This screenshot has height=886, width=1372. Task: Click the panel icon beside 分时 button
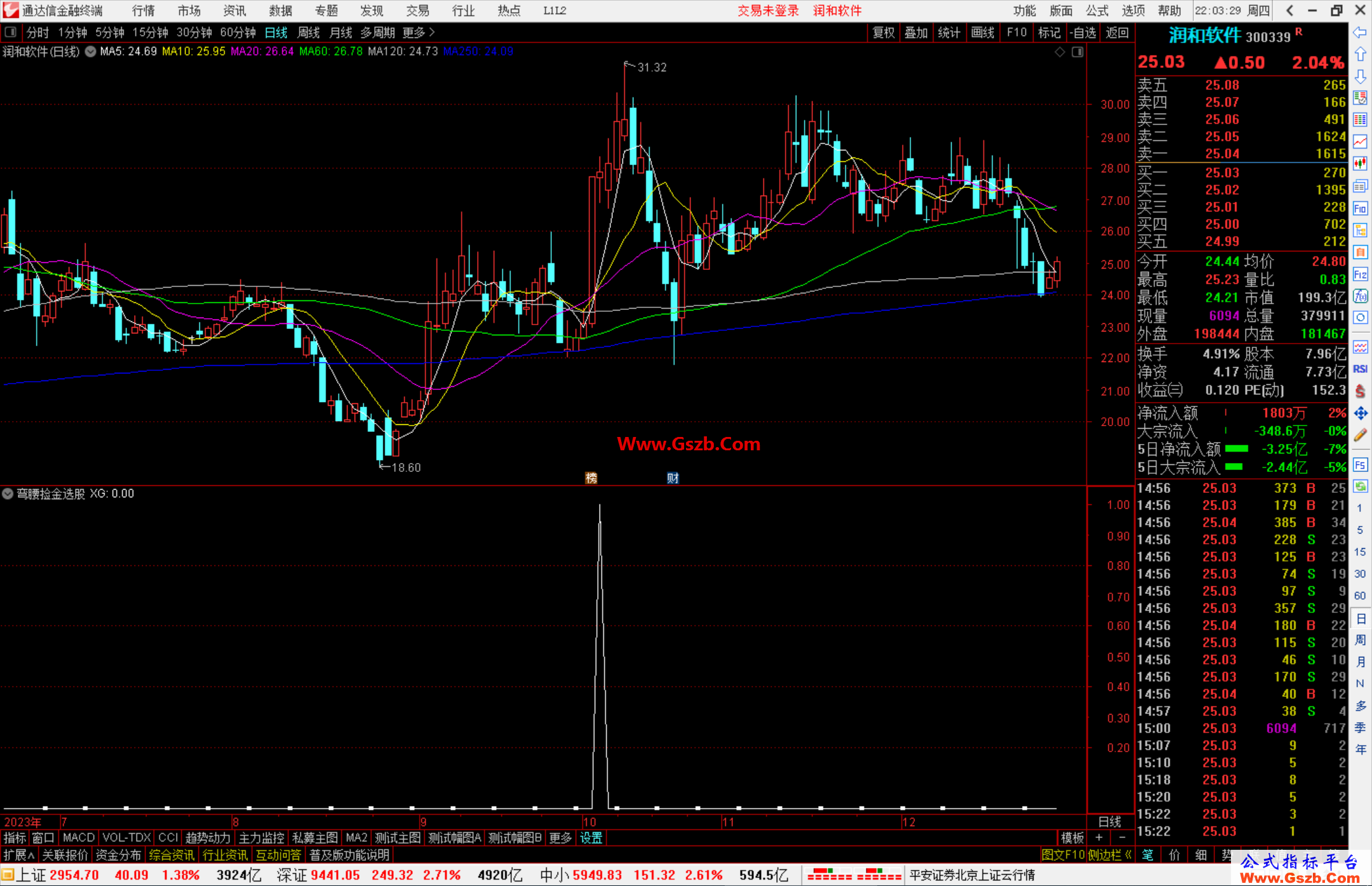click(10, 32)
